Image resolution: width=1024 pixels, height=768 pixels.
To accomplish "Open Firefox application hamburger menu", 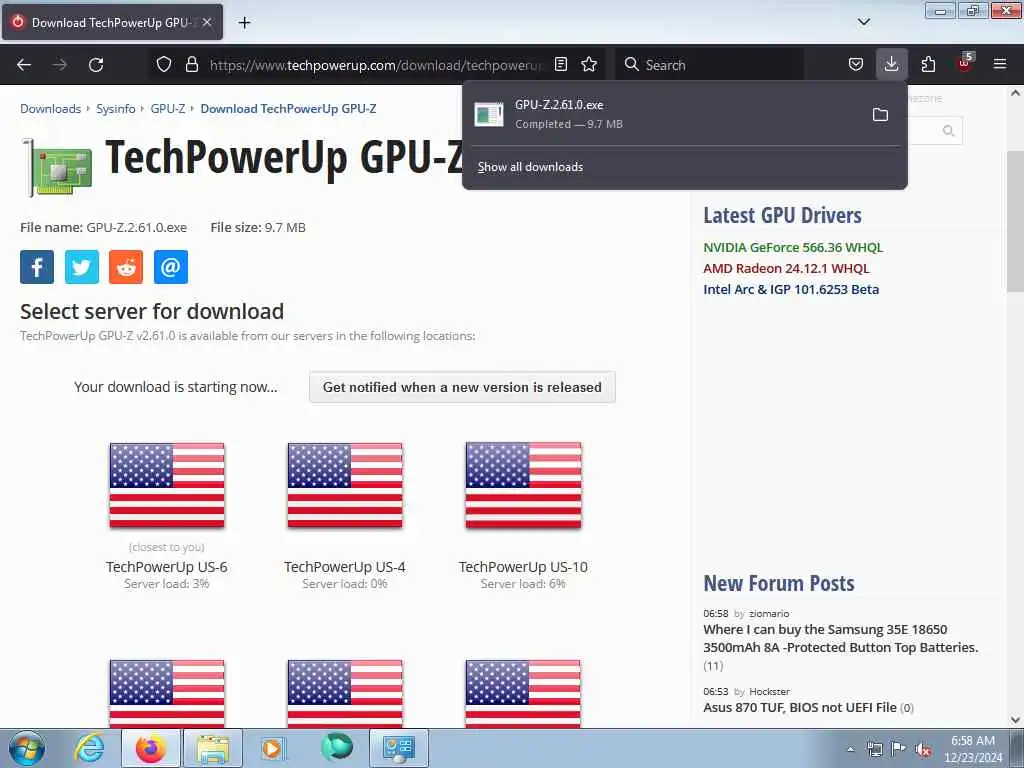I will pos(1000,64).
